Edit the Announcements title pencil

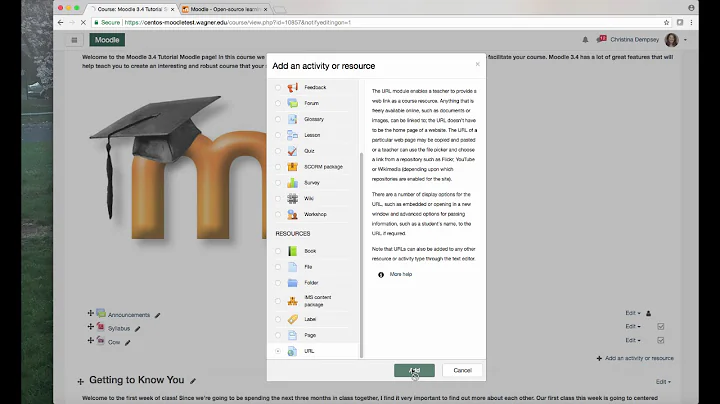click(x=158, y=315)
